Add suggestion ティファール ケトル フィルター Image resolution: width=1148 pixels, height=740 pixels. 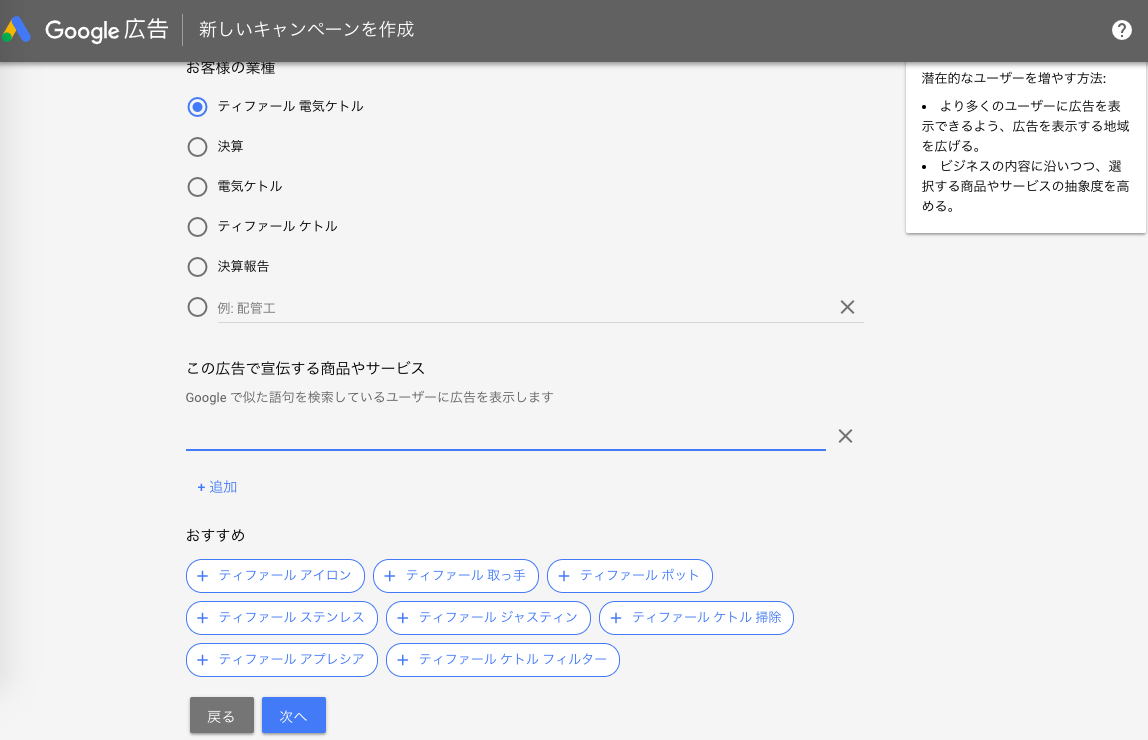(x=503, y=659)
